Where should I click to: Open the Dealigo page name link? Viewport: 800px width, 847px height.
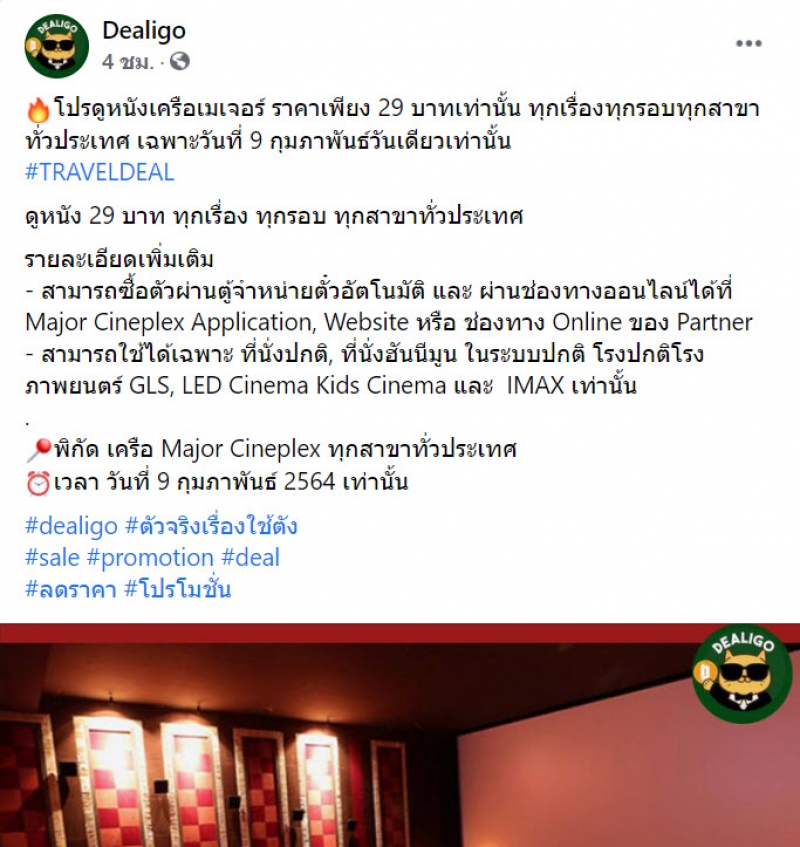[144, 30]
